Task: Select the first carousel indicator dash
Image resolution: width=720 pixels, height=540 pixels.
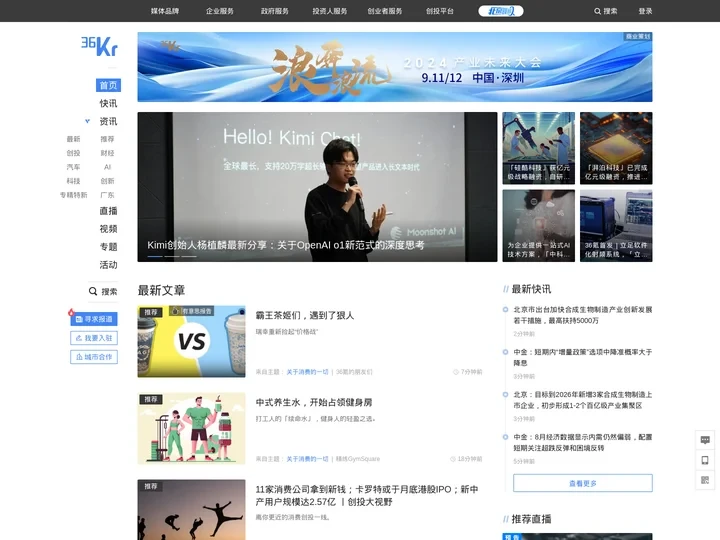Action: [155, 256]
